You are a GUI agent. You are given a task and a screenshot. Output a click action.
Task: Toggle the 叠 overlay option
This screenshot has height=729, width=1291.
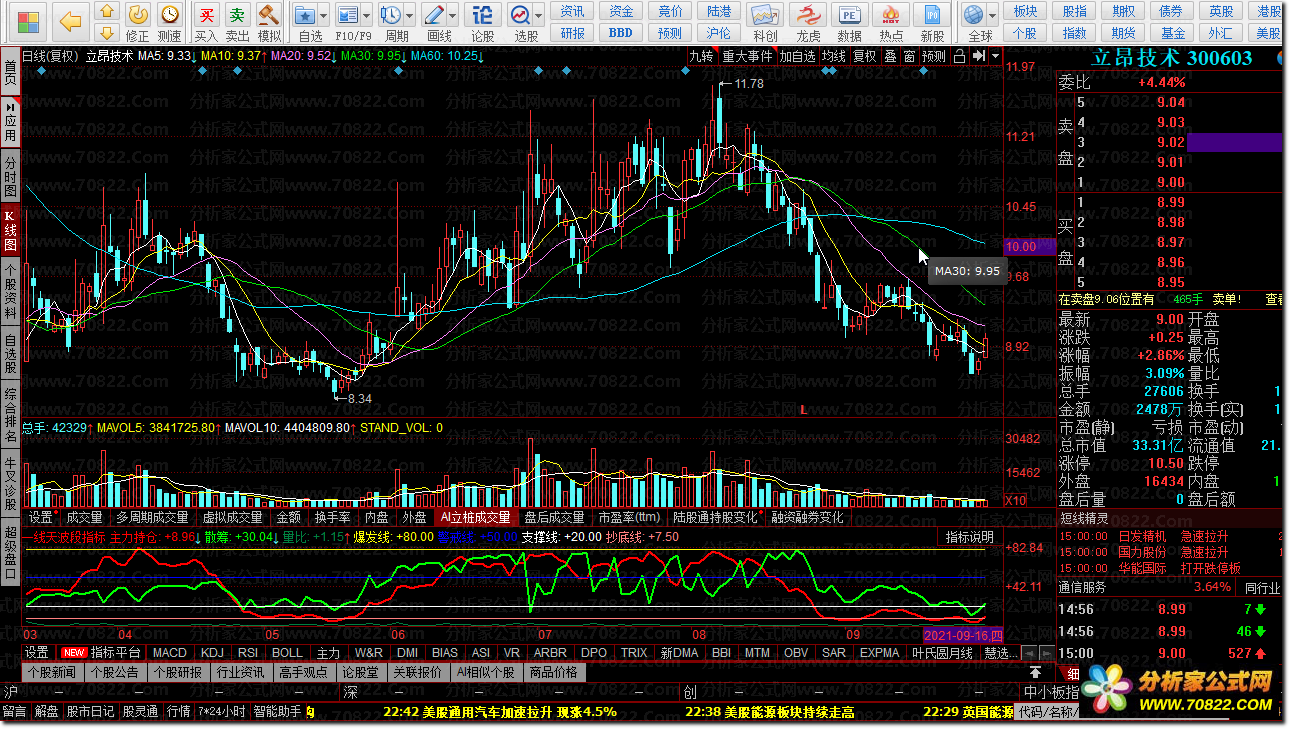(x=890, y=56)
